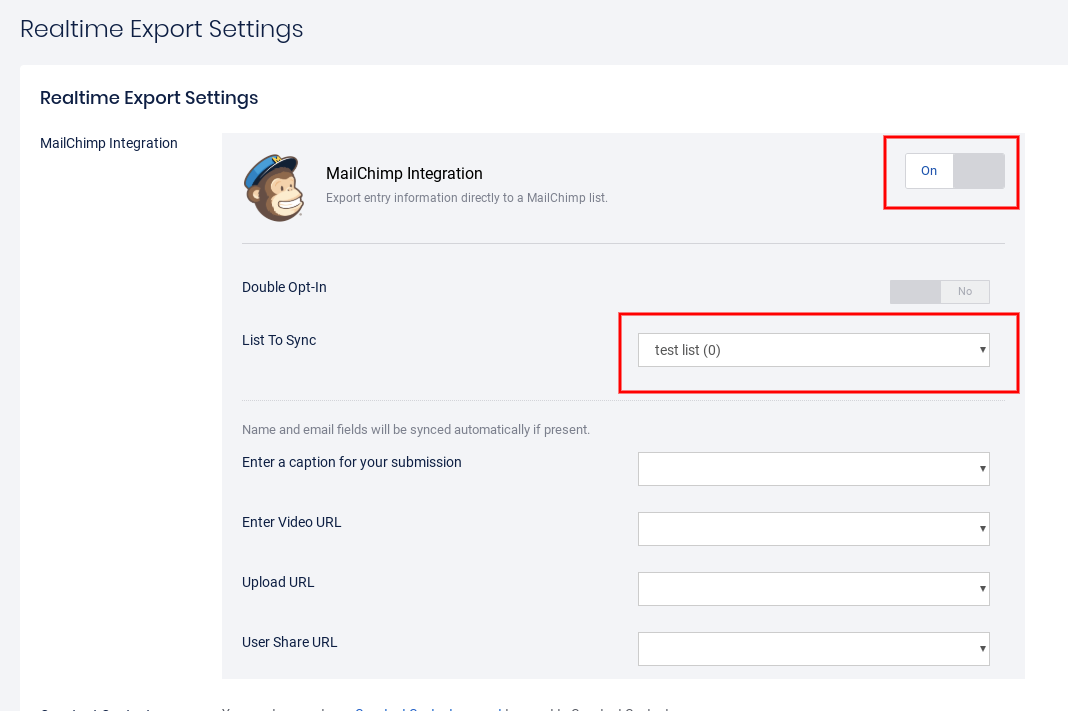Click the Upload URL label
Image resolution: width=1068 pixels, height=711 pixels.
pos(278,582)
